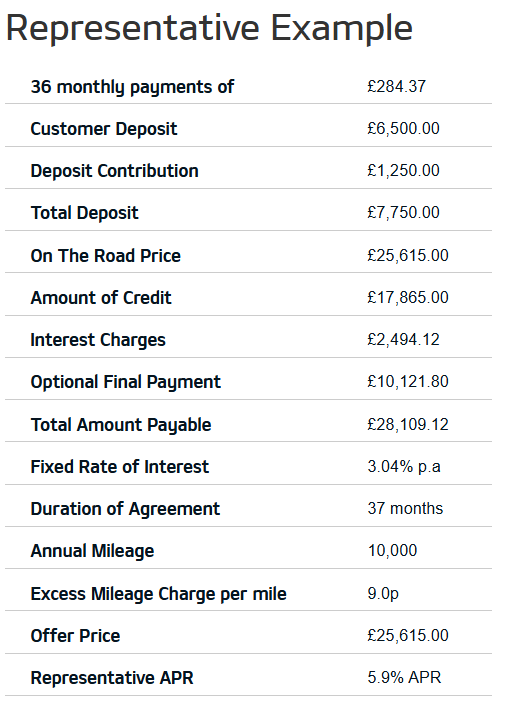This screenshot has width=525, height=702.
Task: Click the 3.04% p.a interest rate
Action: [404, 467]
